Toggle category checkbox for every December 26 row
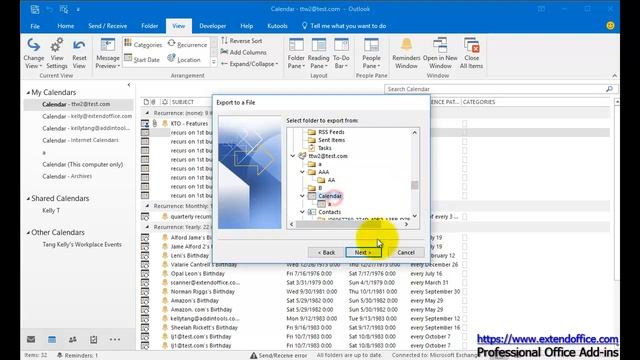Screen dimensions: 640x360 coord(464,264)
